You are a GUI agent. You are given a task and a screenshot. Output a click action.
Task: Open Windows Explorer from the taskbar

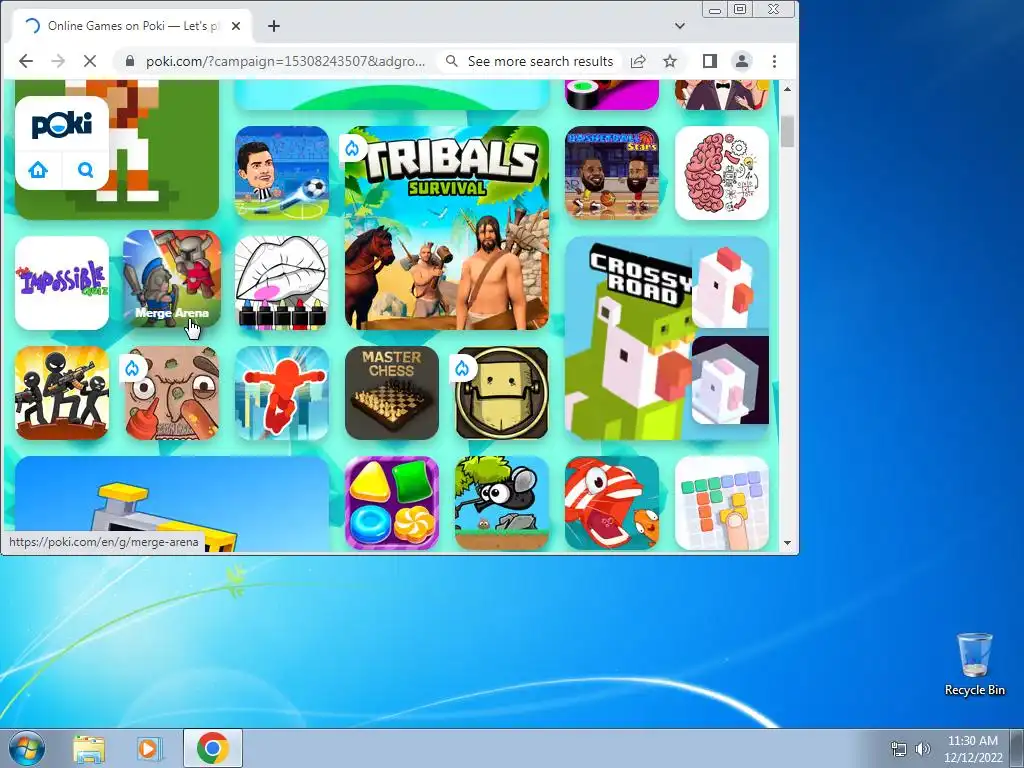click(x=89, y=748)
